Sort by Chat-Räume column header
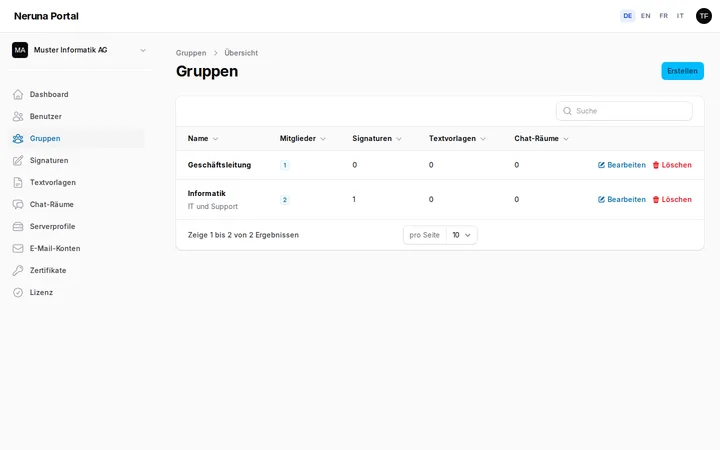The width and height of the screenshot is (720, 450). (x=541, y=139)
